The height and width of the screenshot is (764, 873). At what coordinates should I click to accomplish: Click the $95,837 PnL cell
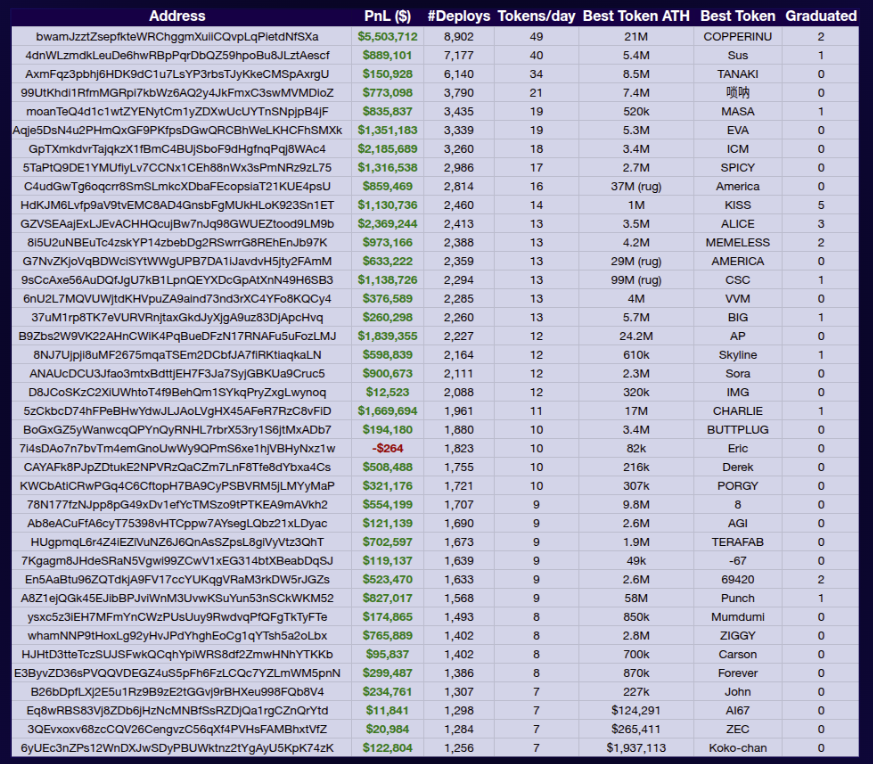[388, 654]
